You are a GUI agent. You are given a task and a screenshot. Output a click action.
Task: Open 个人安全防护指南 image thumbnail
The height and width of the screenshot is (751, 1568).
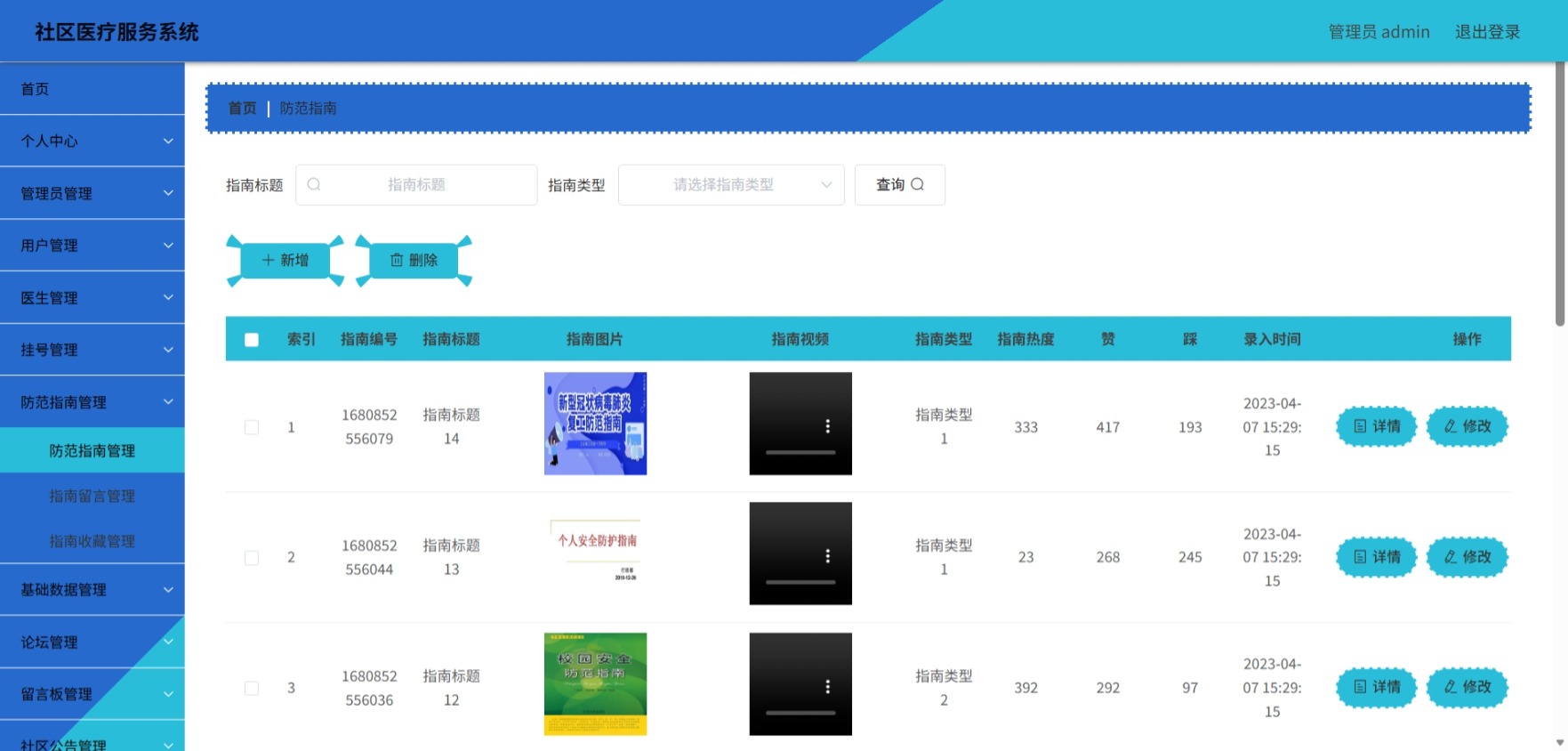click(595, 553)
